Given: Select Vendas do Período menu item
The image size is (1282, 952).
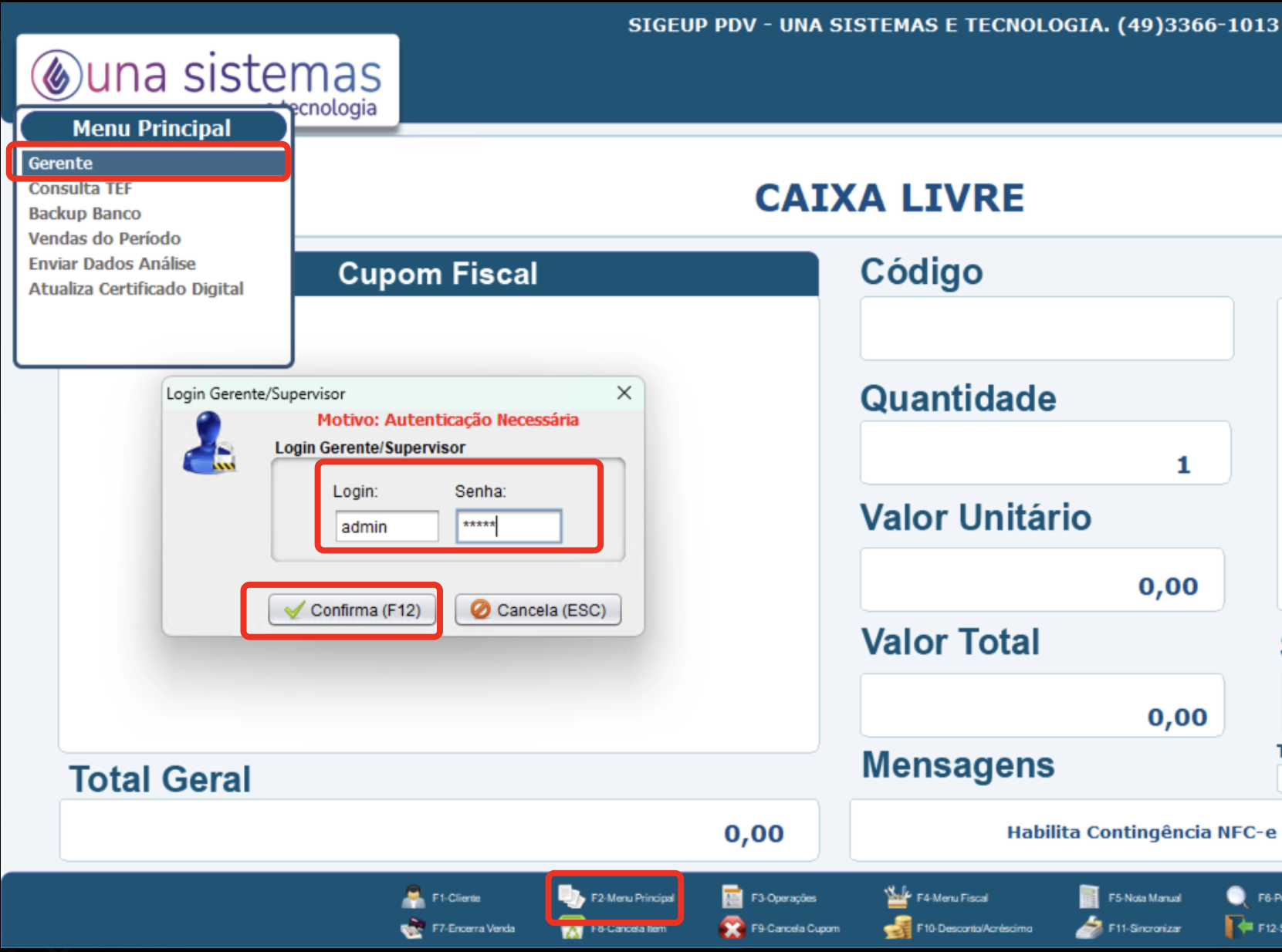Looking at the screenshot, I should tap(104, 239).
